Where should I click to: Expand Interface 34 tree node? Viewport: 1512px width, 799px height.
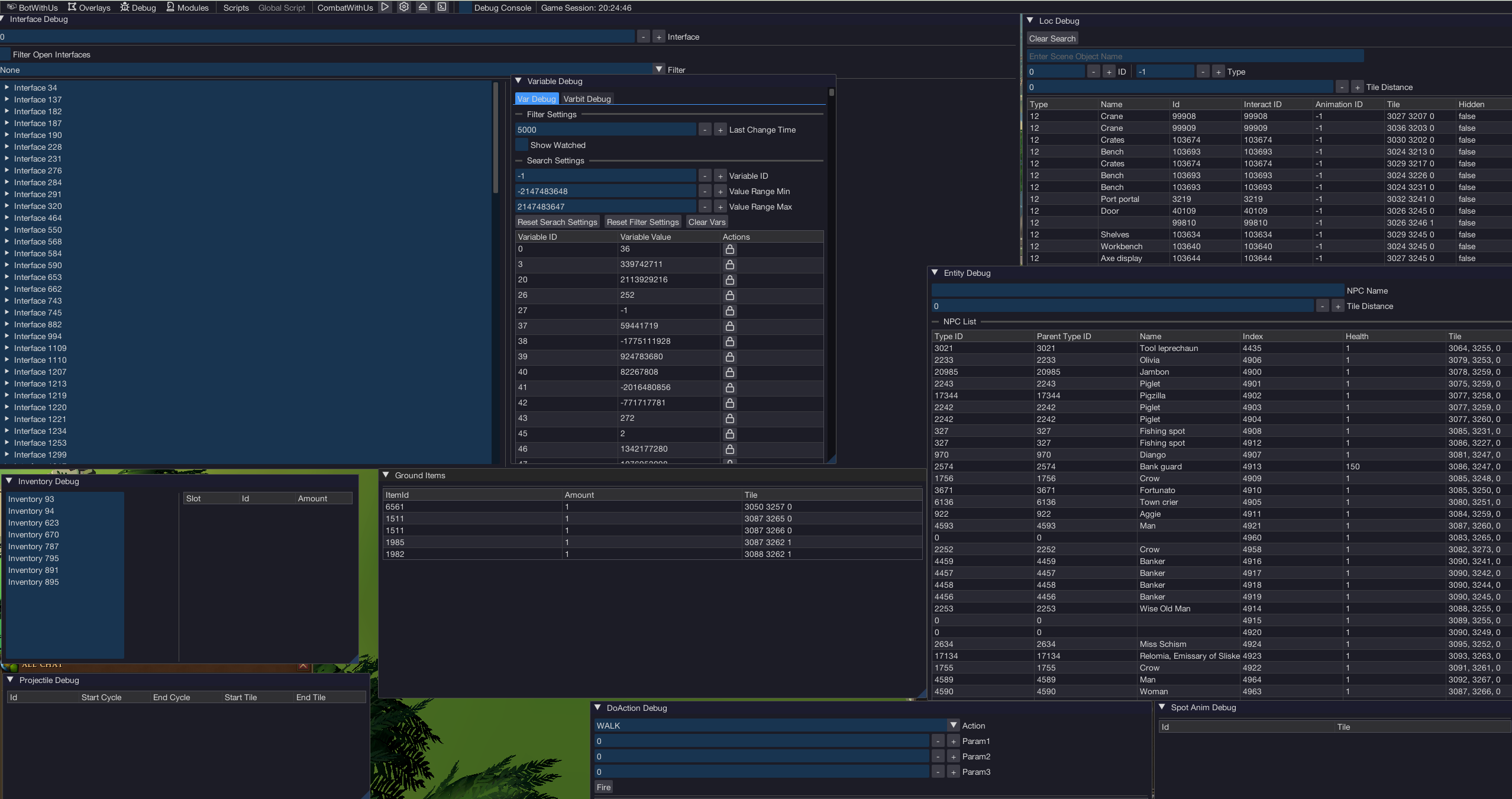pyautogui.click(x=7, y=88)
